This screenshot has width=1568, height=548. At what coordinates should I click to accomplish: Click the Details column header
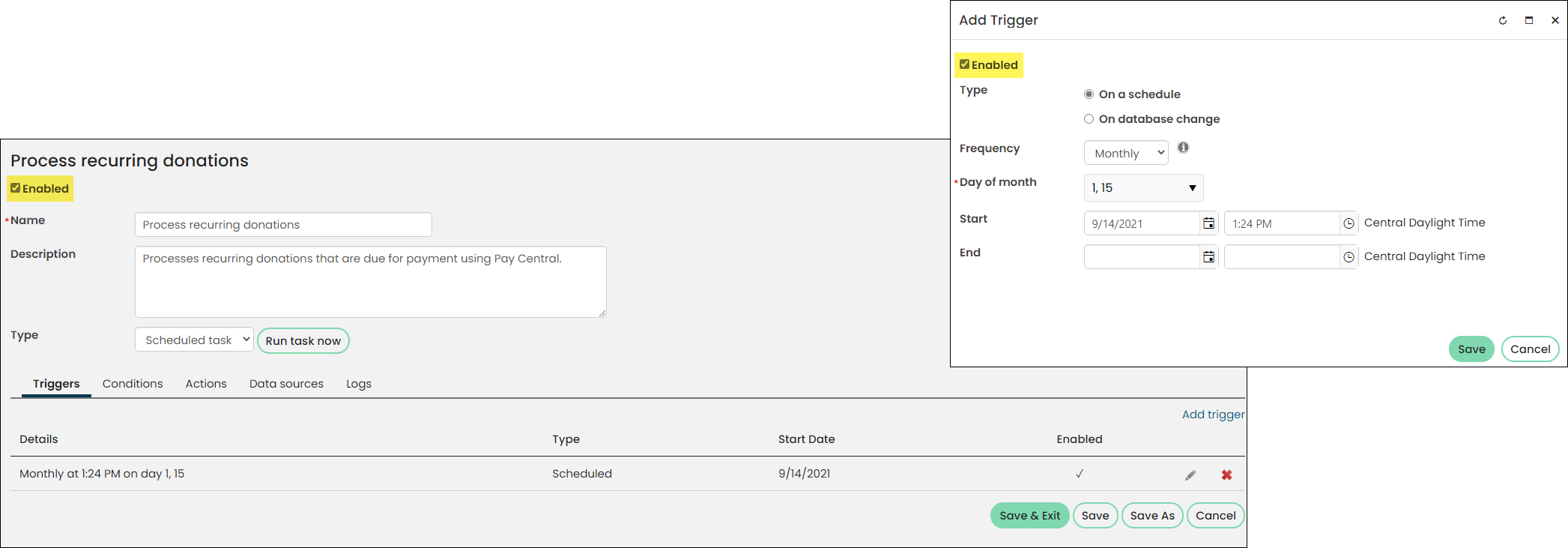click(39, 439)
